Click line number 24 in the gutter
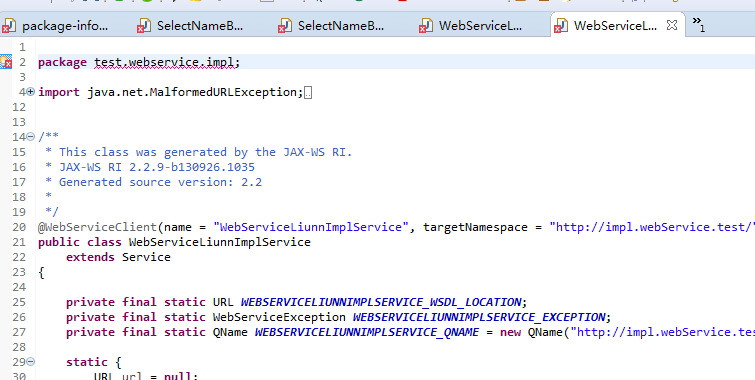This screenshot has width=755, height=380. (19, 287)
